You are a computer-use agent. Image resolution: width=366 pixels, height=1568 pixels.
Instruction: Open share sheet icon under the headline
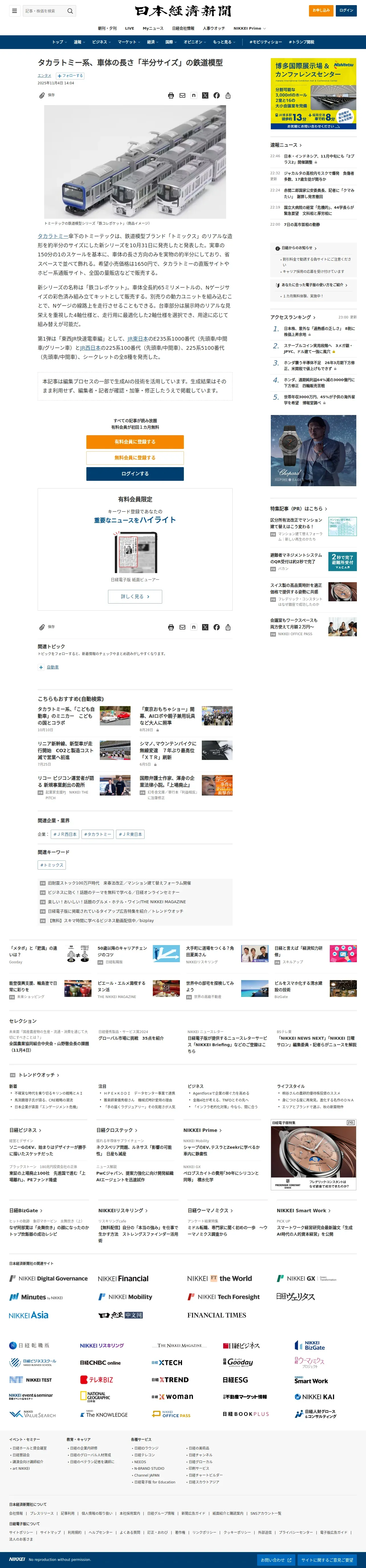pos(228,96)
